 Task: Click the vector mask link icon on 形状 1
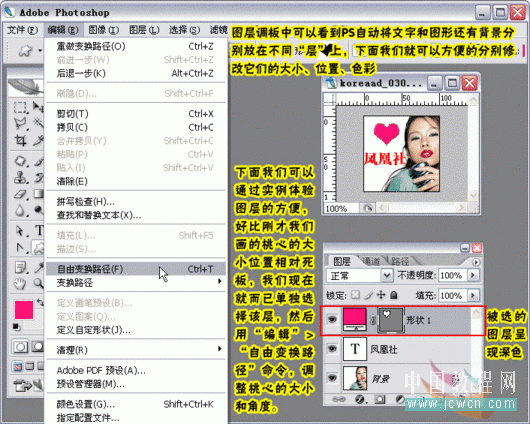[x=372, y=320]
